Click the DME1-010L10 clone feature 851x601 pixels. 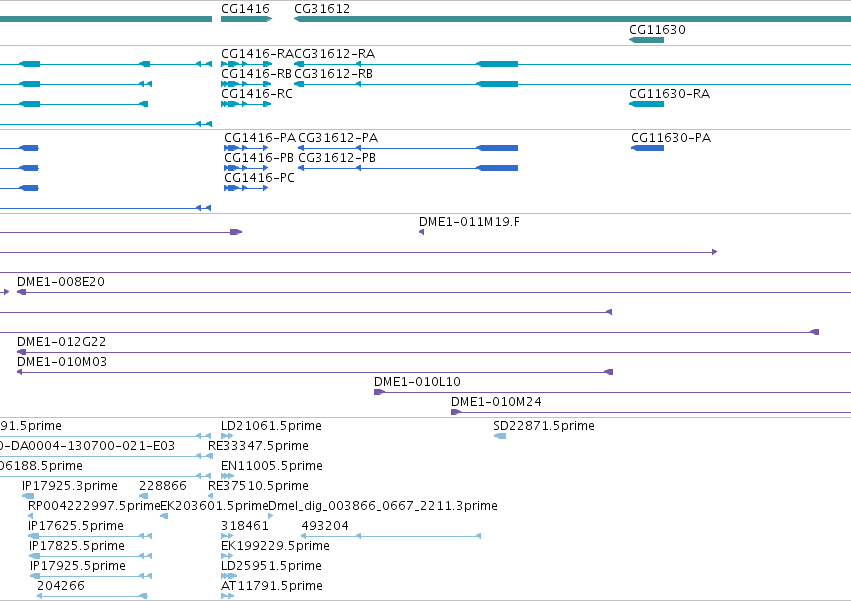pos(613,392)
